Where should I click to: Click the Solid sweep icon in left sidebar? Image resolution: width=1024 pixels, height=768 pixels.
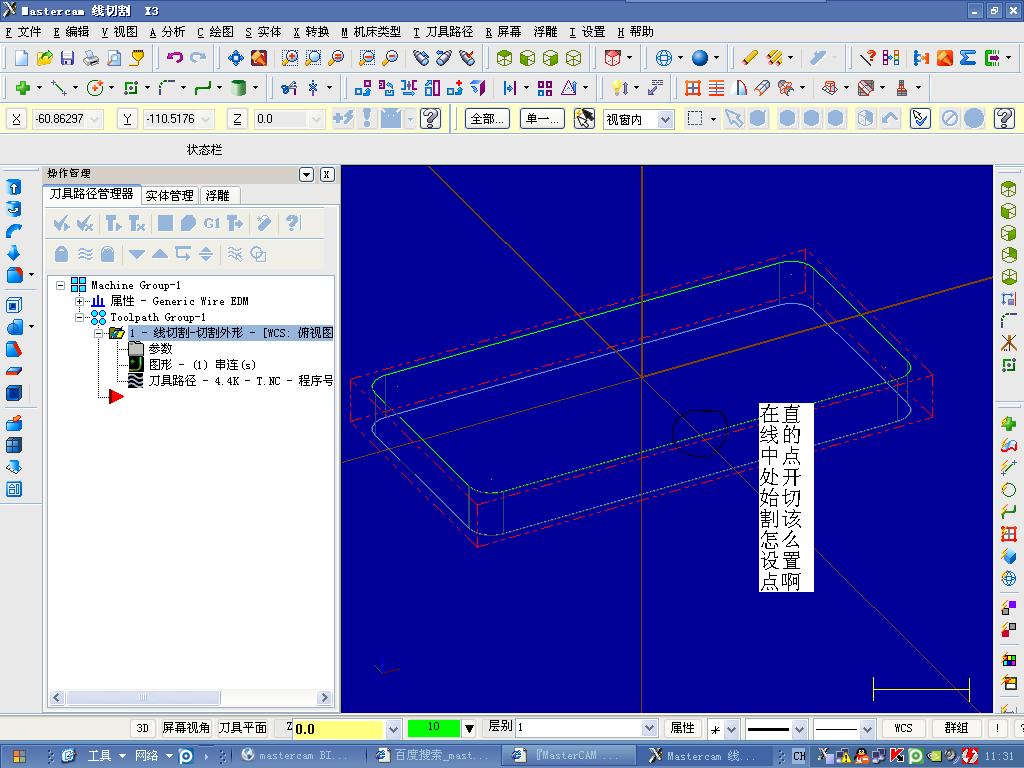(14, 231)
